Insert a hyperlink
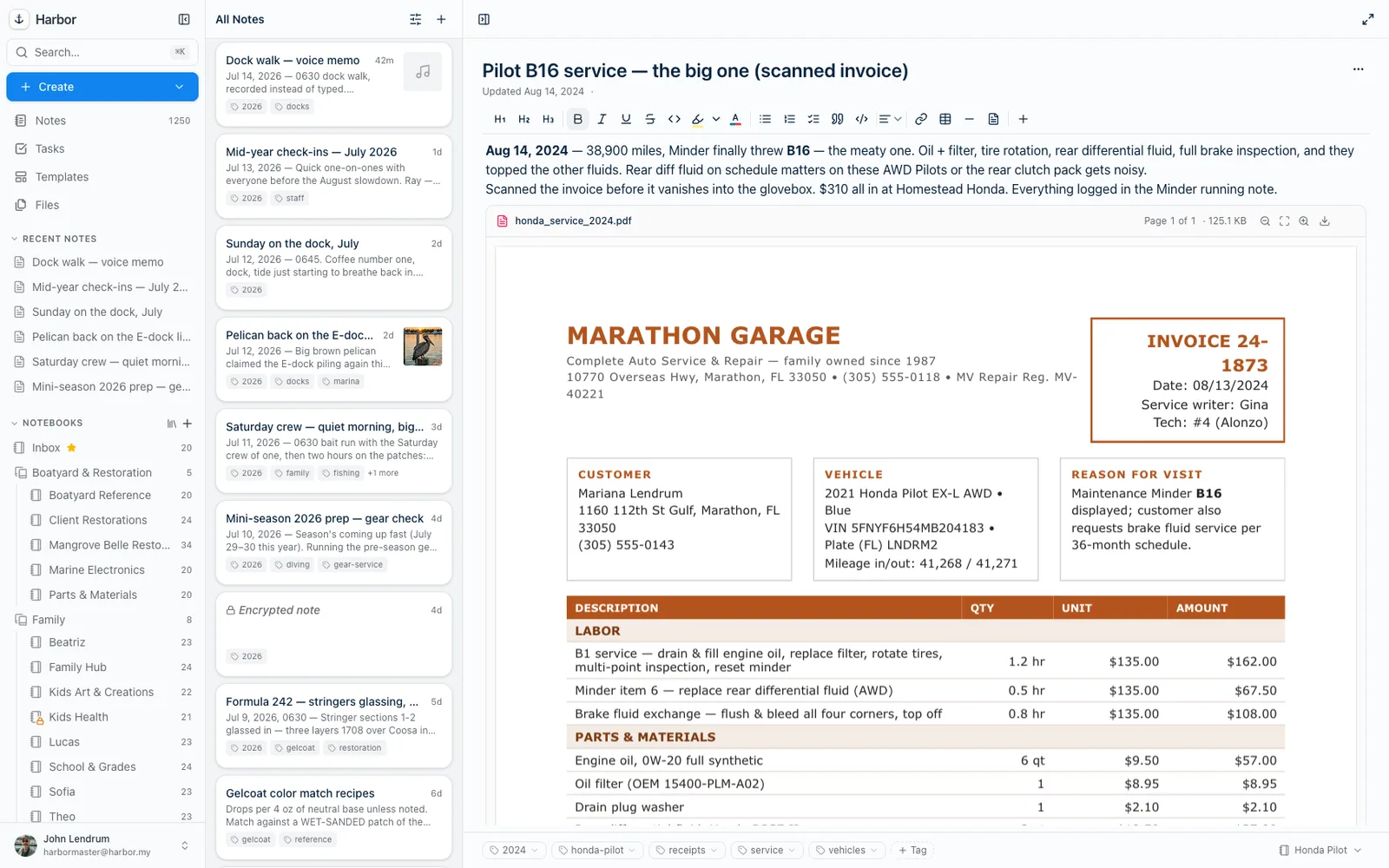 [x=921, y=119]
